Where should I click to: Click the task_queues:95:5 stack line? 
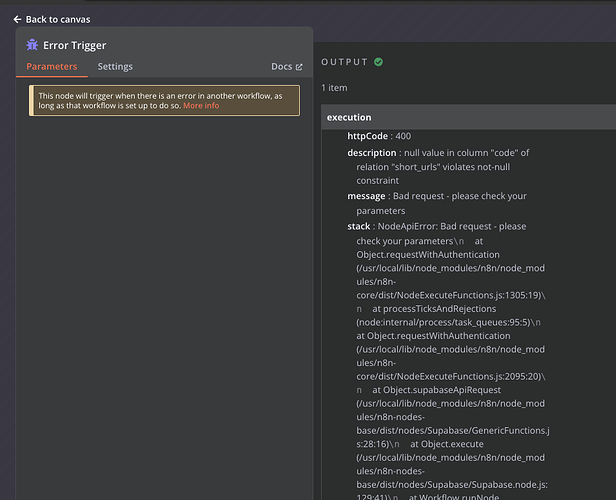point(448,322)
